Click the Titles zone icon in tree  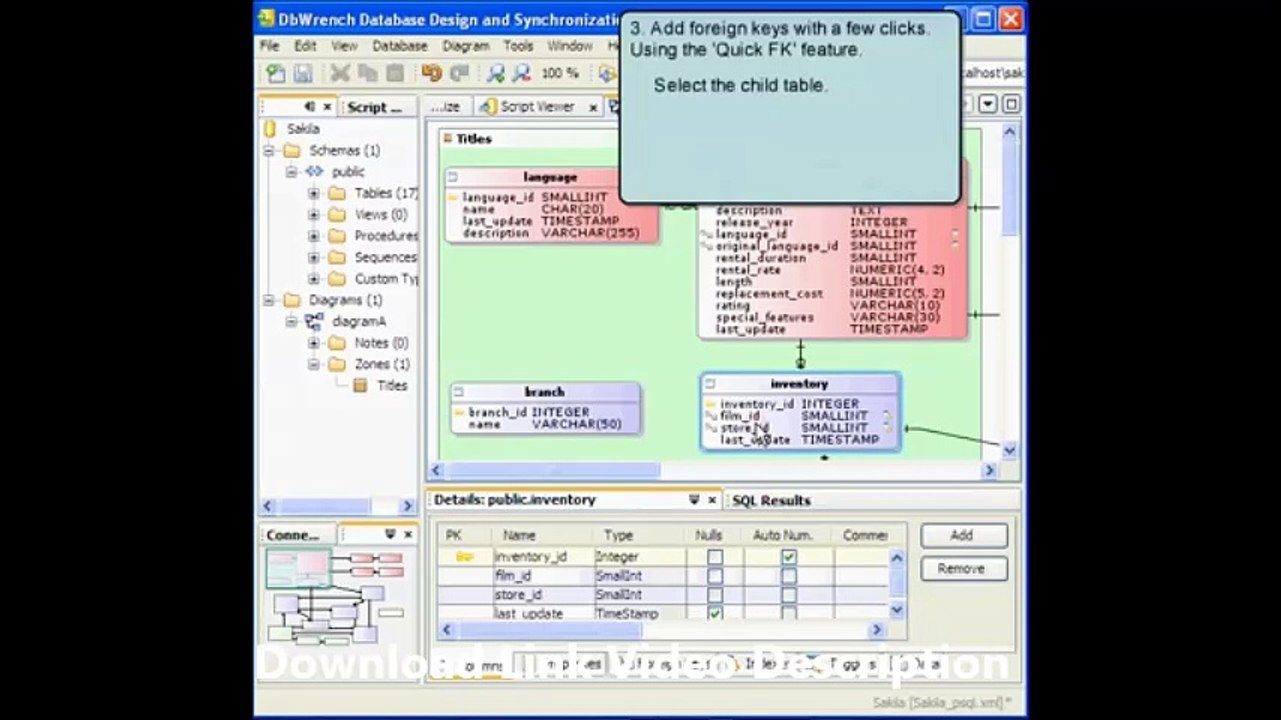tap(360, 385)
